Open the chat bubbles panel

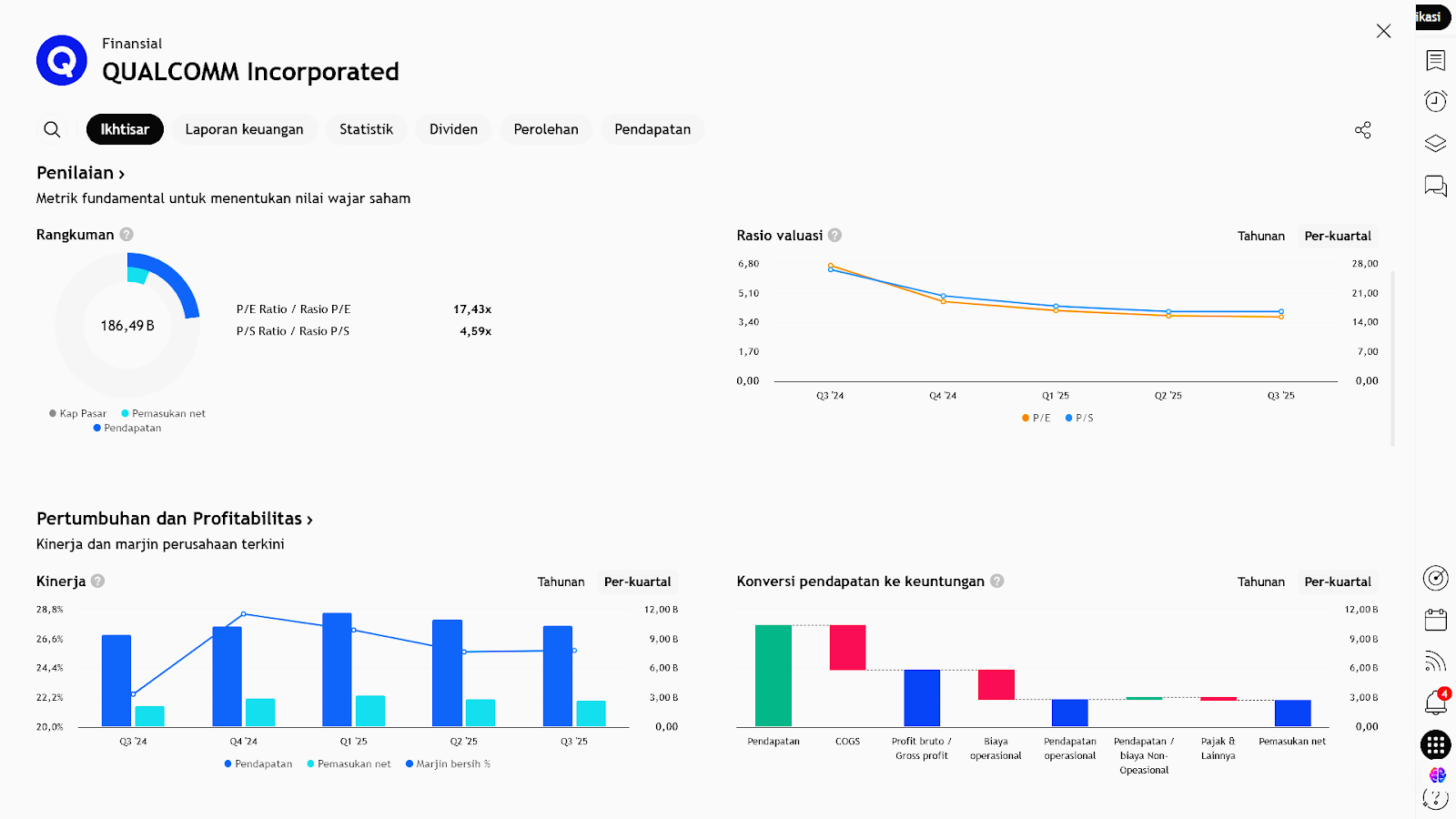1435,186
